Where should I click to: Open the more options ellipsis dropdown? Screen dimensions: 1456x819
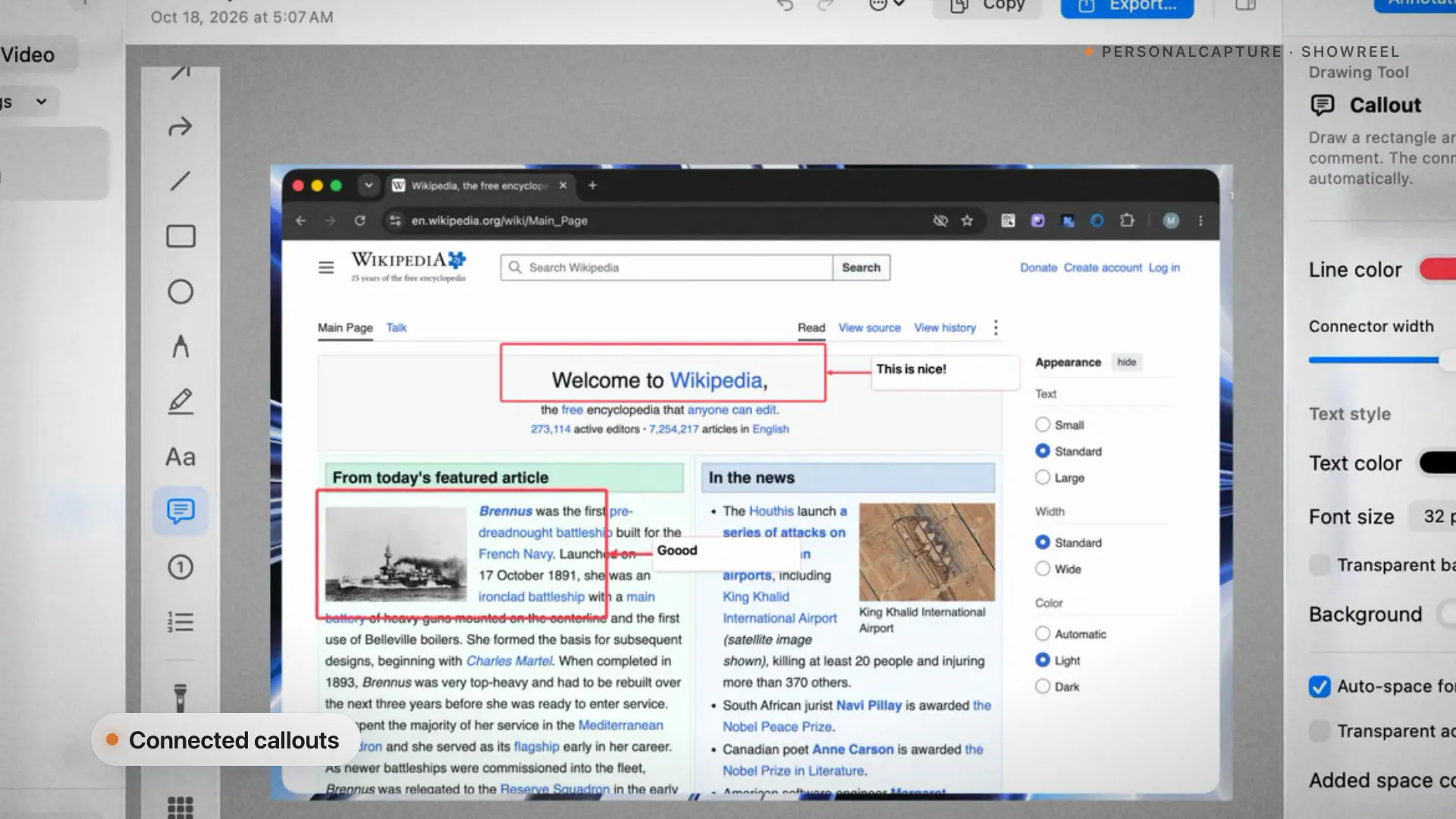[886, 5]
